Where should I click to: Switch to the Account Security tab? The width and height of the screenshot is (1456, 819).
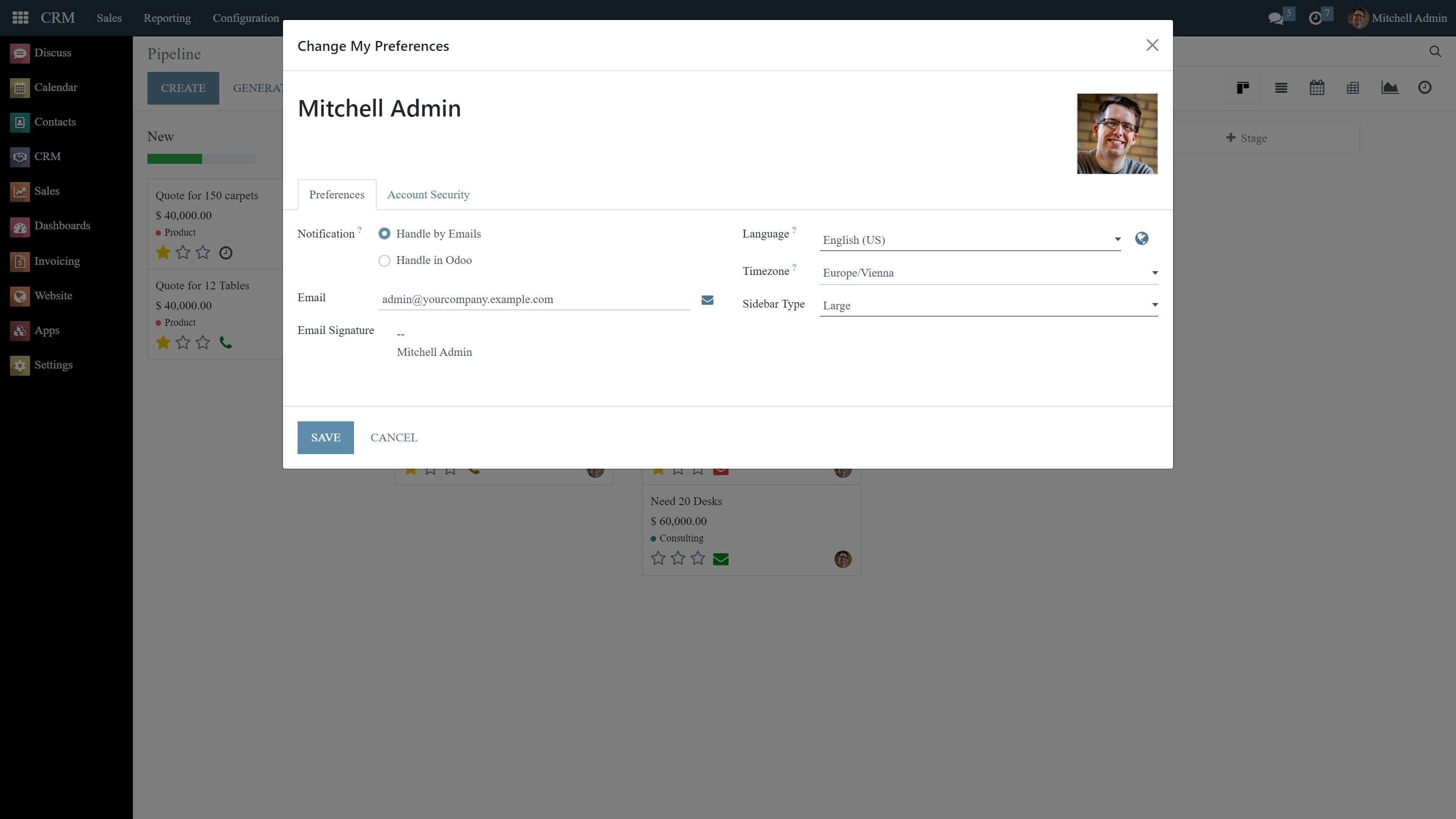pyautogui.click(x=428, y=195)
